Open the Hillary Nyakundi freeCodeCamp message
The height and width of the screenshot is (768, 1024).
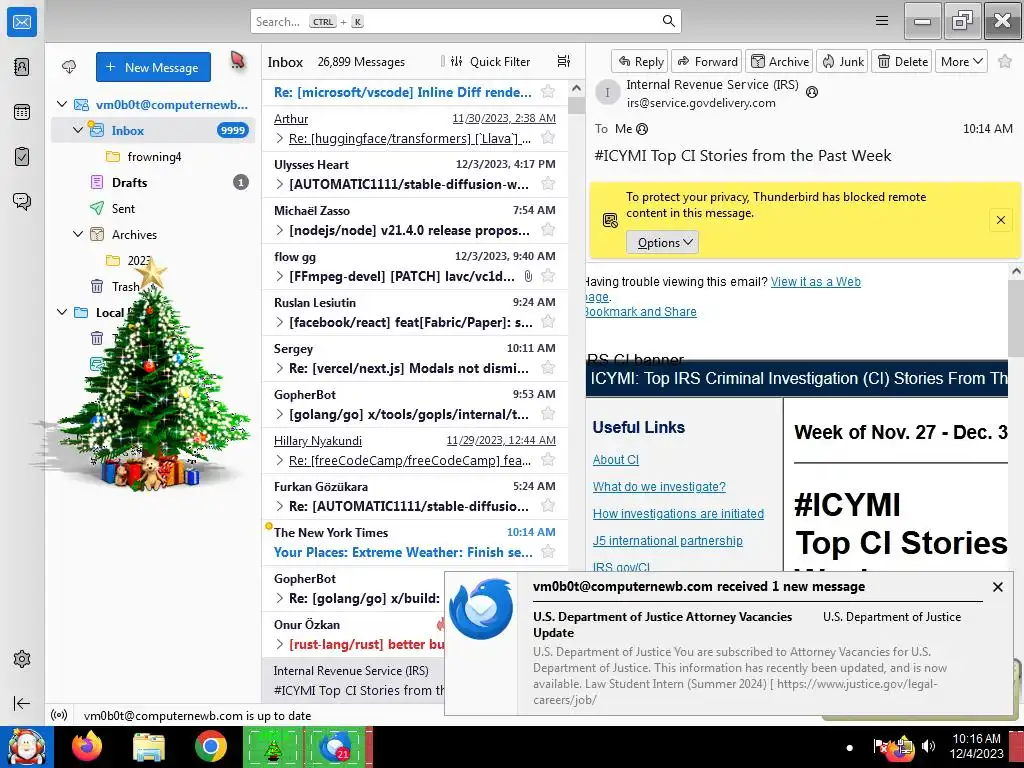[415, 451]
